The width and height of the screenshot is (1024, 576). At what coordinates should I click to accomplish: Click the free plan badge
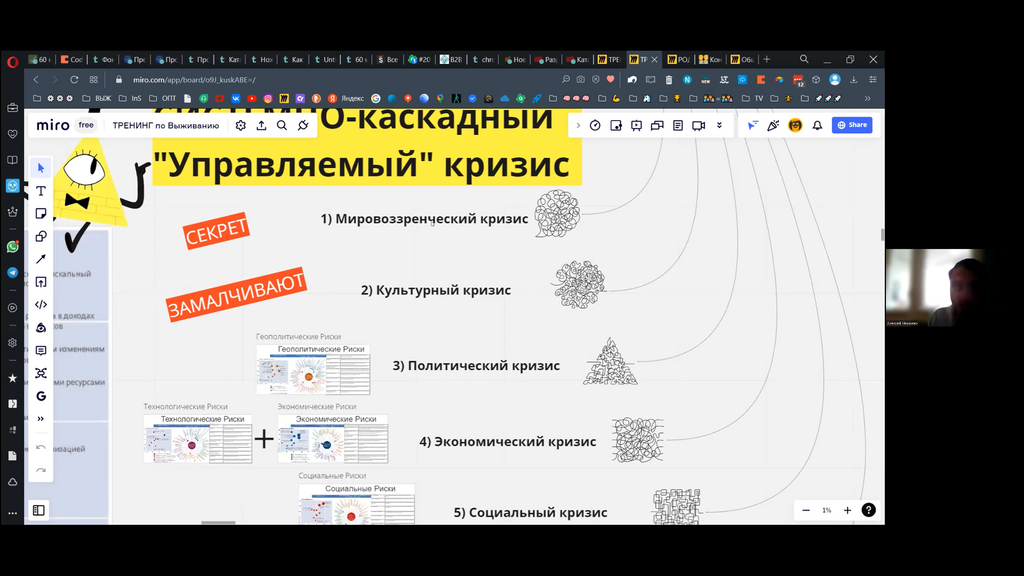[x=86, y=125]
